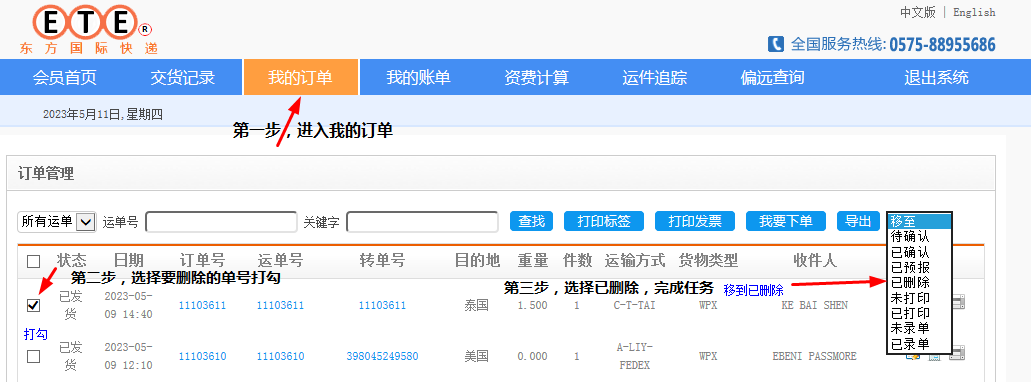Click transport method A-LIY-FEDEX
Viewport: 1031px width, 382px height.
[635, 356]
